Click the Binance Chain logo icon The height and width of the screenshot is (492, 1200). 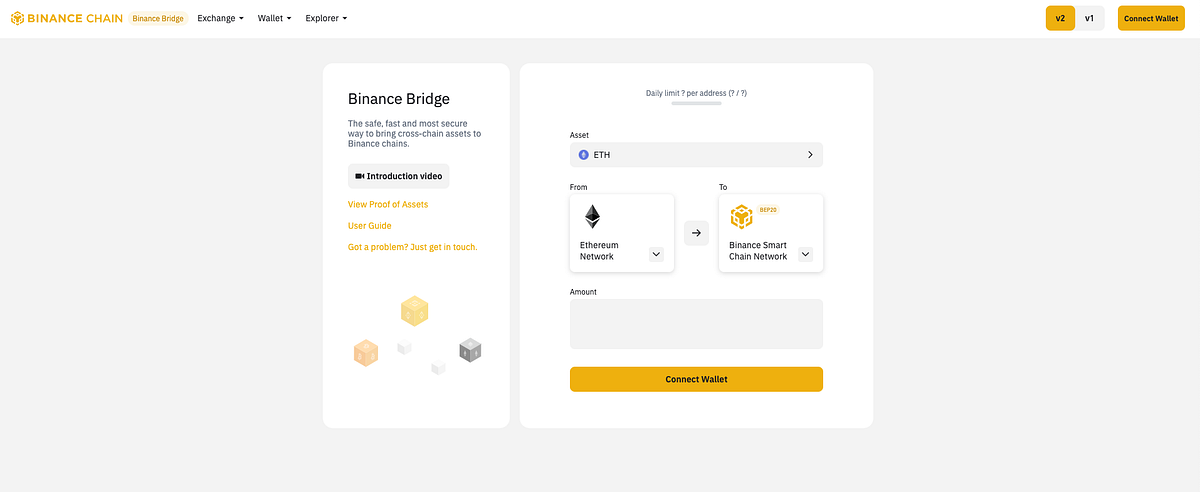click(17, 18)
